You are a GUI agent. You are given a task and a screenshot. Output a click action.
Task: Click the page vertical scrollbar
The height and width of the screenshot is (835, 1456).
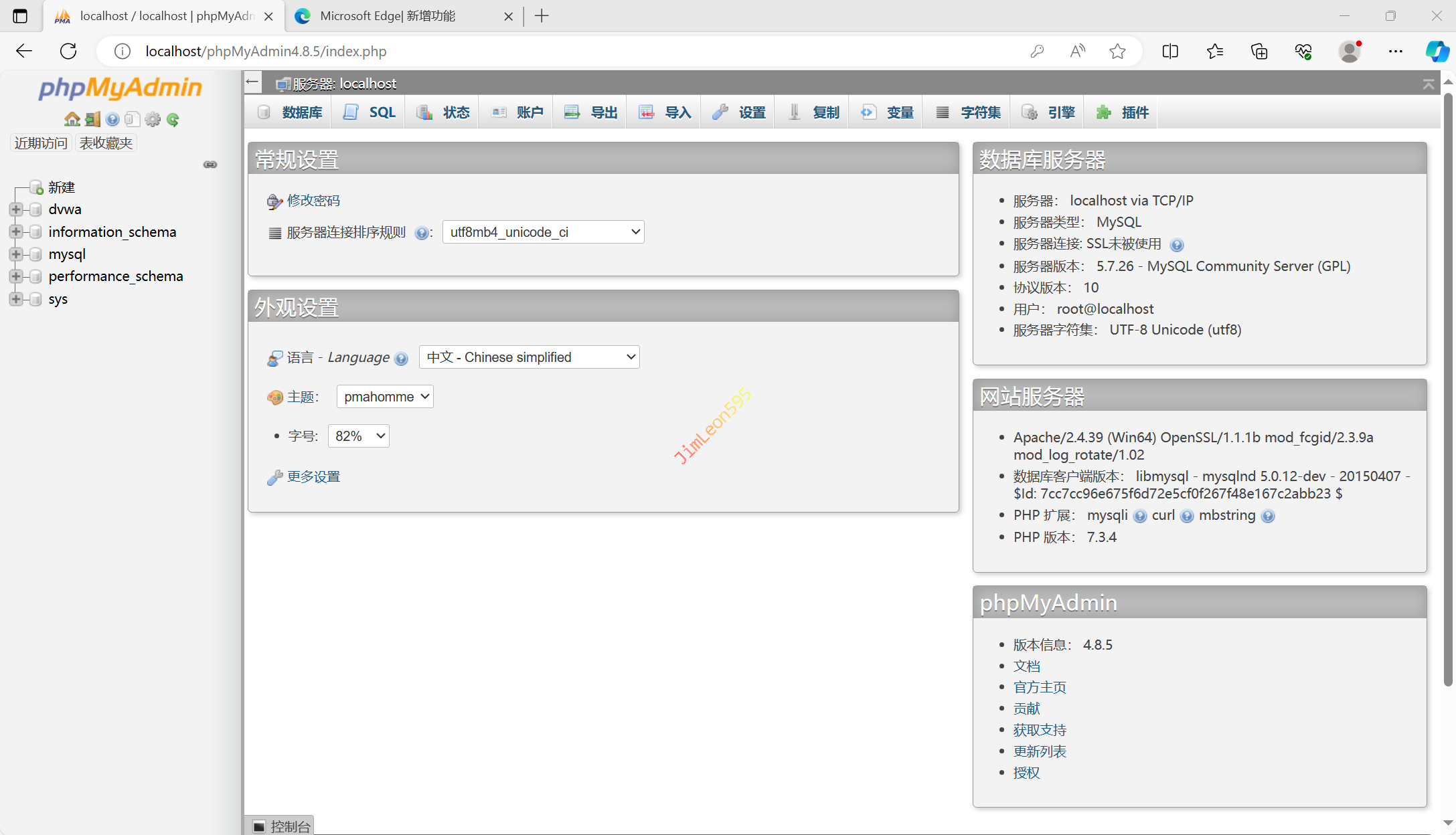tap(1448, 388)
